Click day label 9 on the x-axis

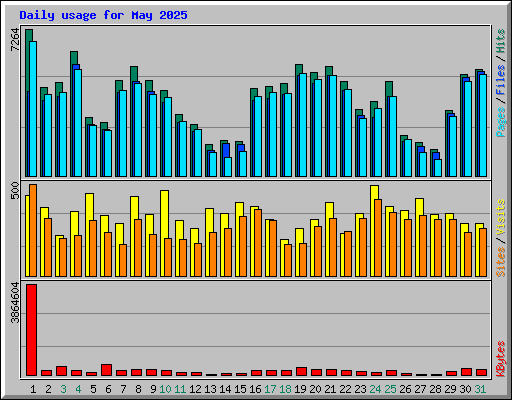coord(153,389)
